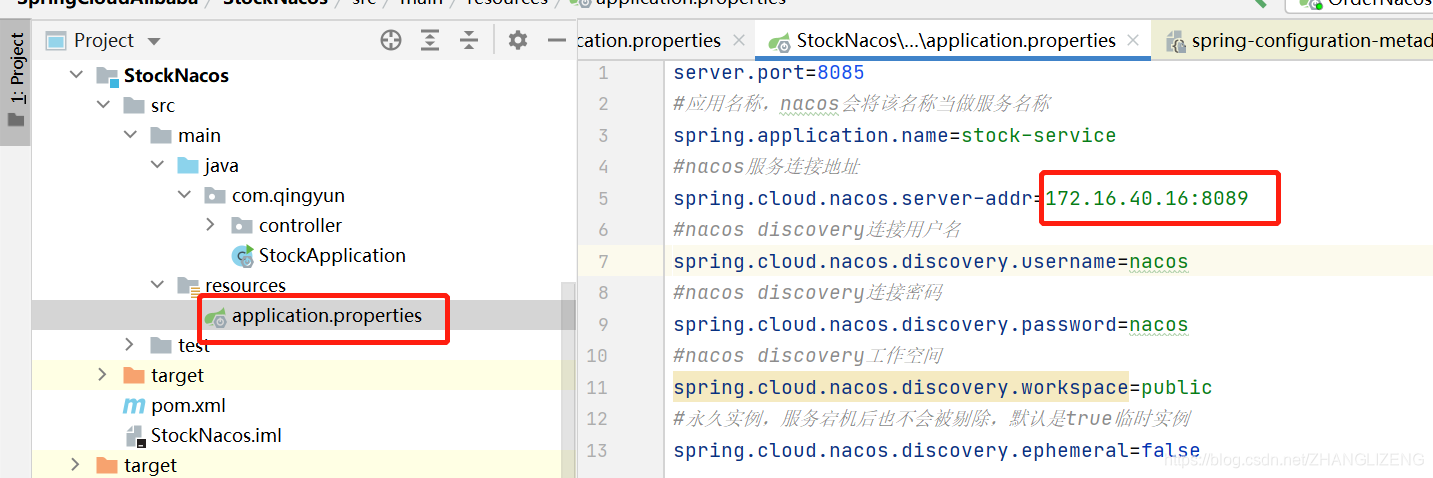Collapse the main folder chevron
1433x478 pixels.
[x=130, y=135]
